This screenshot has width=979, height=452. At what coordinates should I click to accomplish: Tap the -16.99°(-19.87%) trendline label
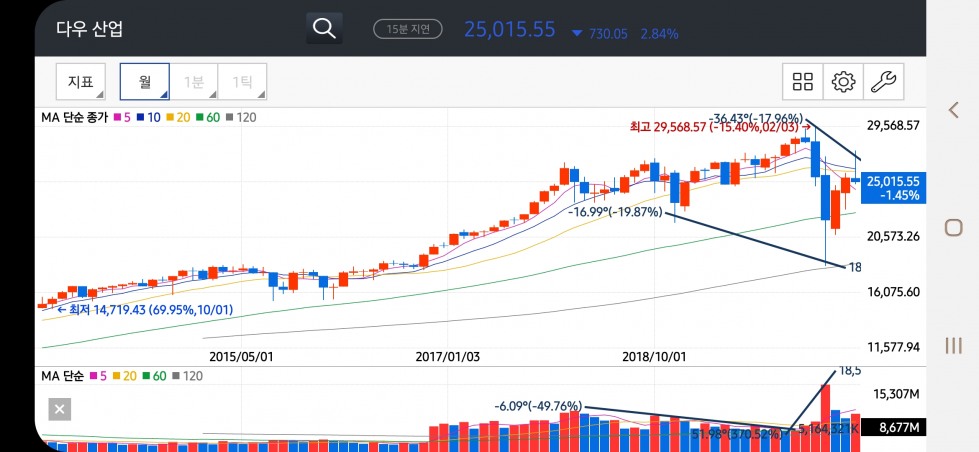616,212
